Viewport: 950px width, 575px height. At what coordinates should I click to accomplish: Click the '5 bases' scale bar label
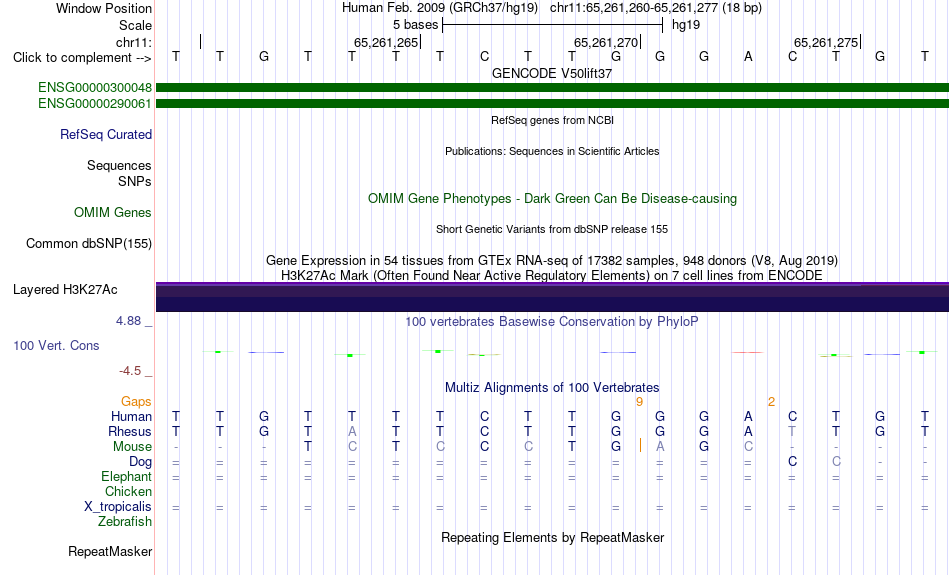point(415,25)
